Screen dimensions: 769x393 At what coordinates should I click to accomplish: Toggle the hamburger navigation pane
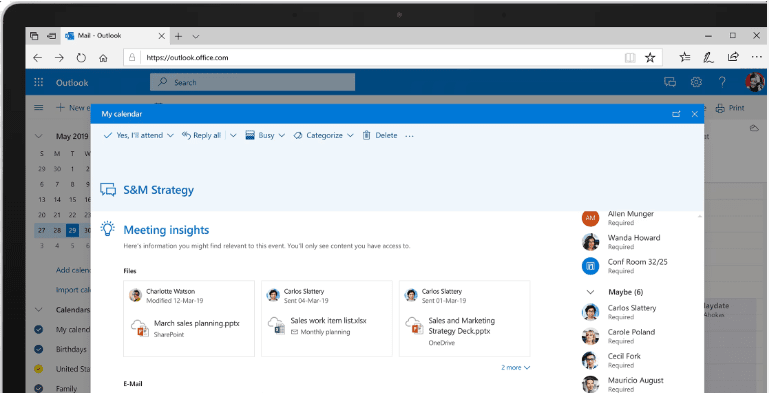(x=39, y=107)
